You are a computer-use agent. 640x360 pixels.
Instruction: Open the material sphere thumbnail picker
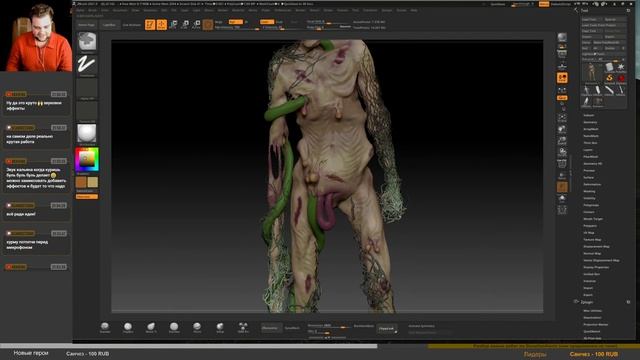coord(87,133)
